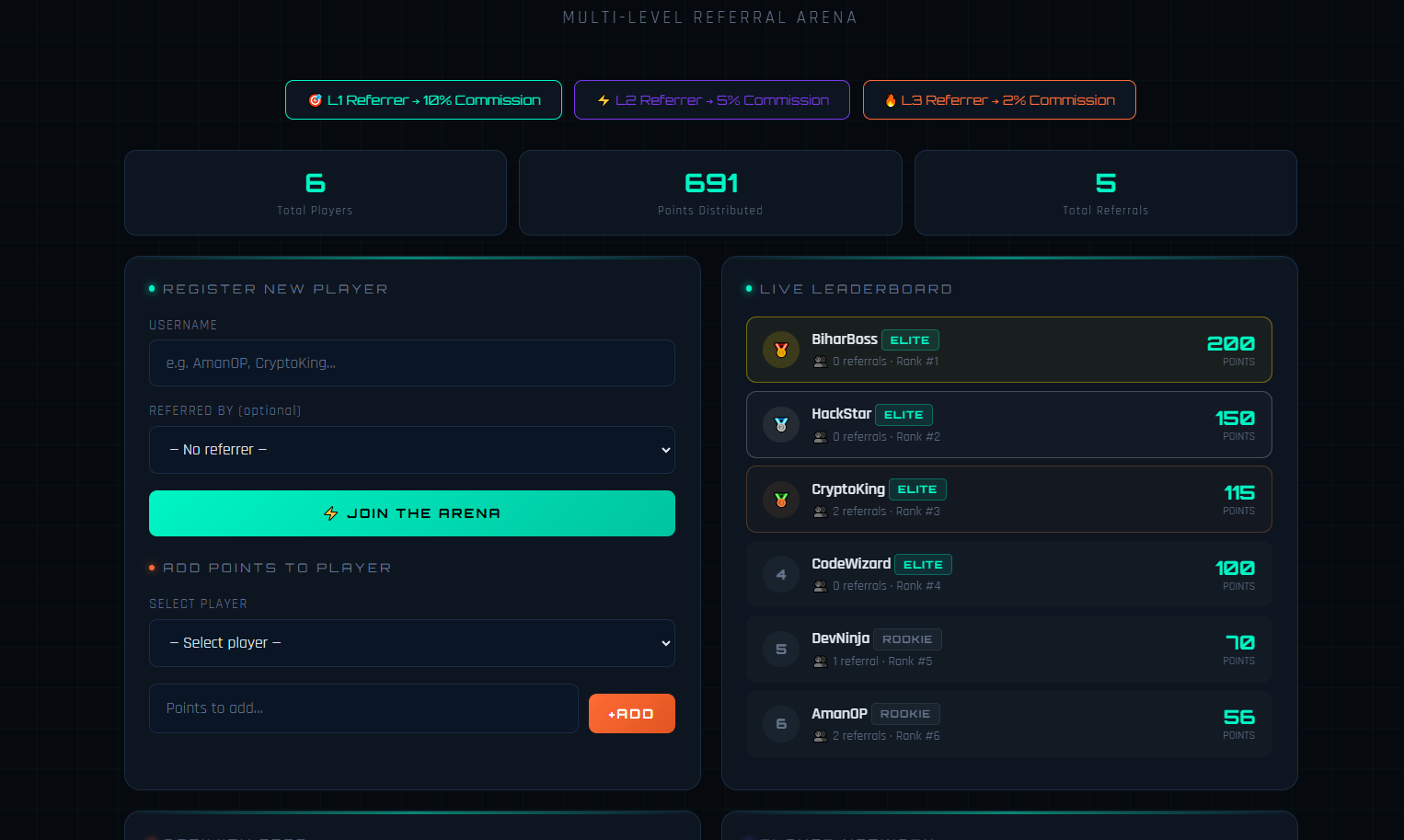Click BiharBoss's gold medal icon

click(780, 350)
